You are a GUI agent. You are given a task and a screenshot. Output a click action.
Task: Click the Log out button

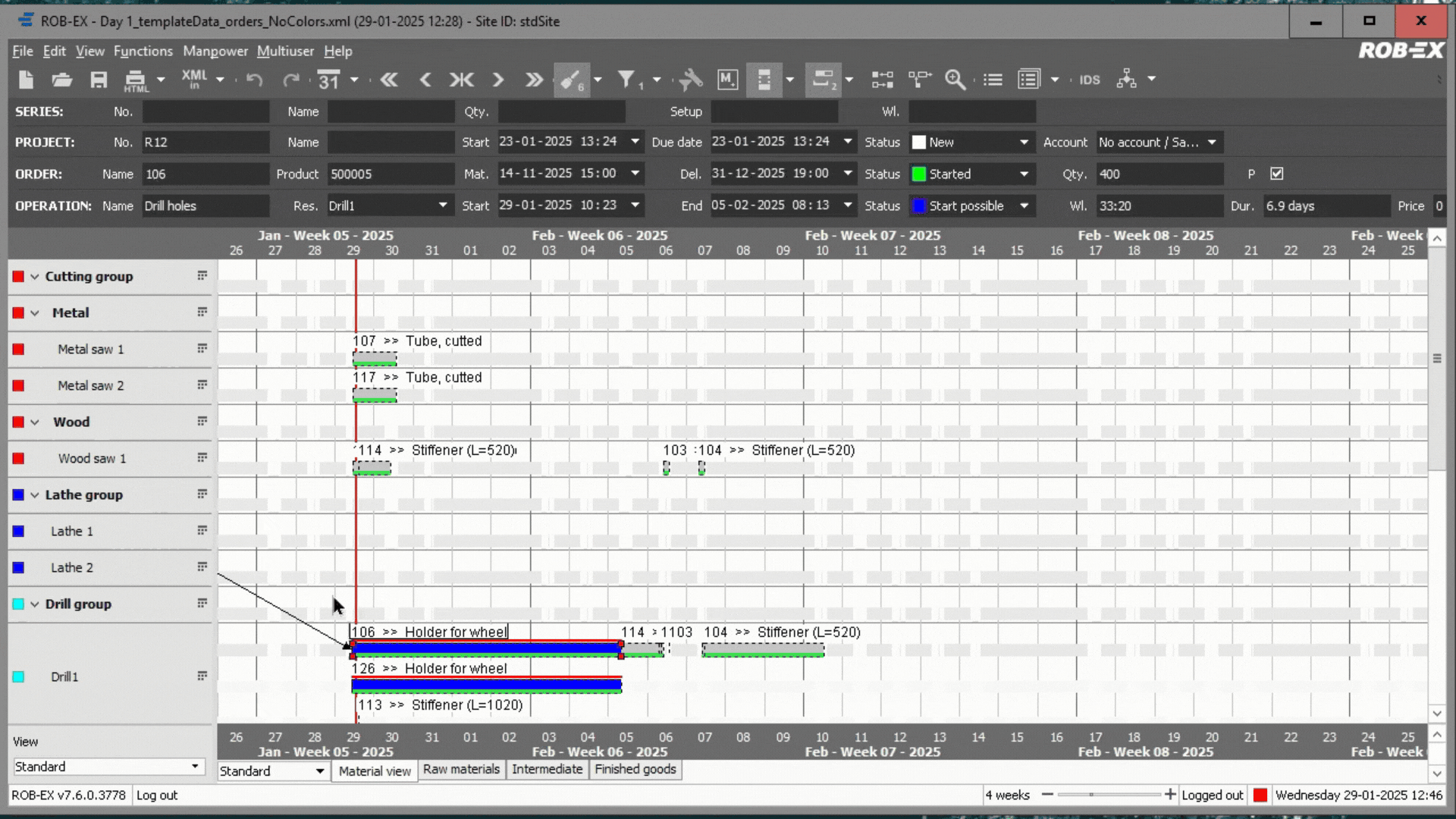(157, 795)
